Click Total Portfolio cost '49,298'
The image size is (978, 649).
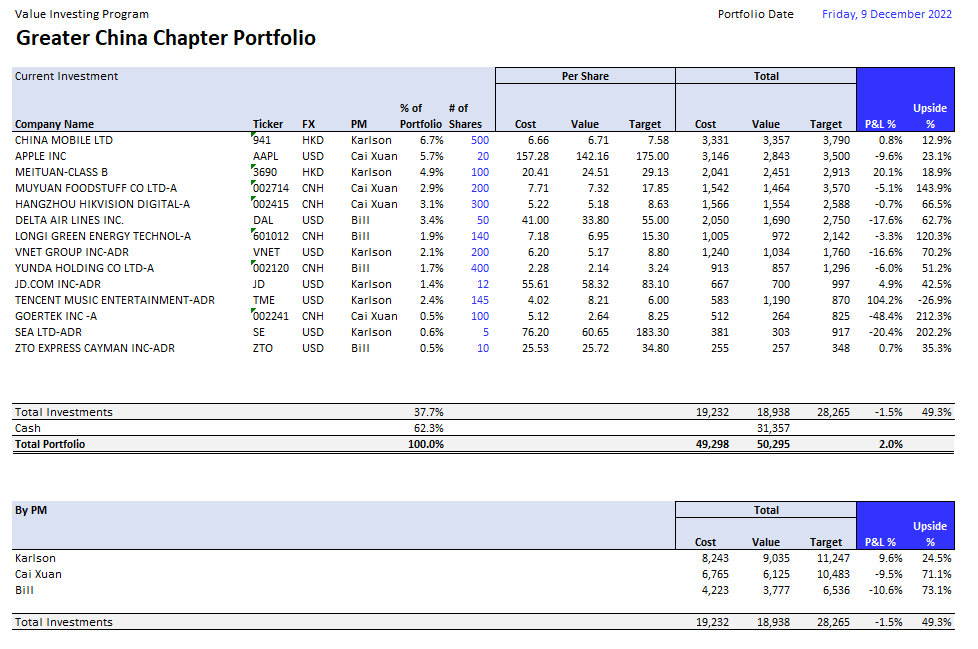[x=712, y=444]
